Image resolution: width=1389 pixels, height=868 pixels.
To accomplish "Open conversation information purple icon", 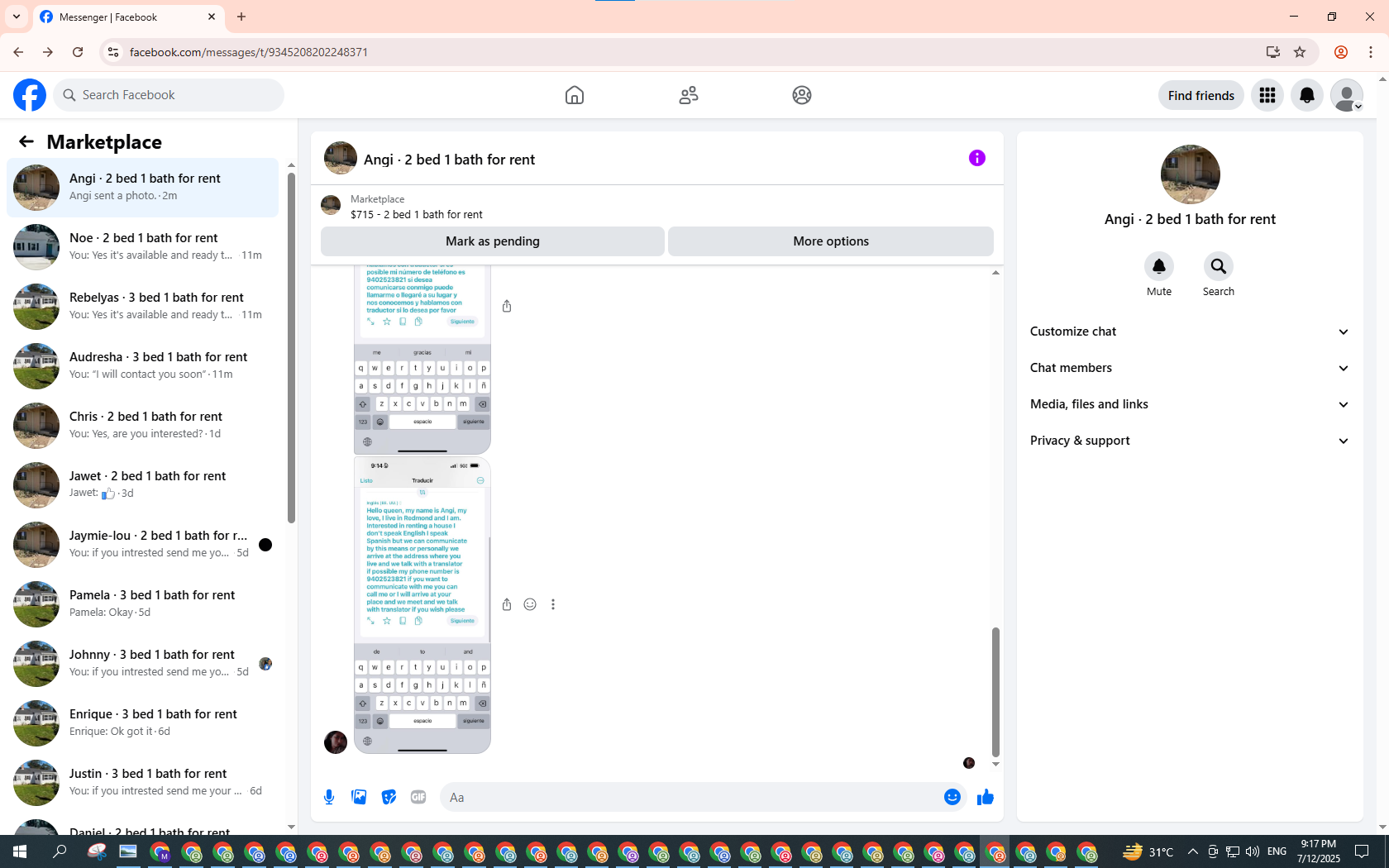I will pyautogui.click(x=977, y=158).
